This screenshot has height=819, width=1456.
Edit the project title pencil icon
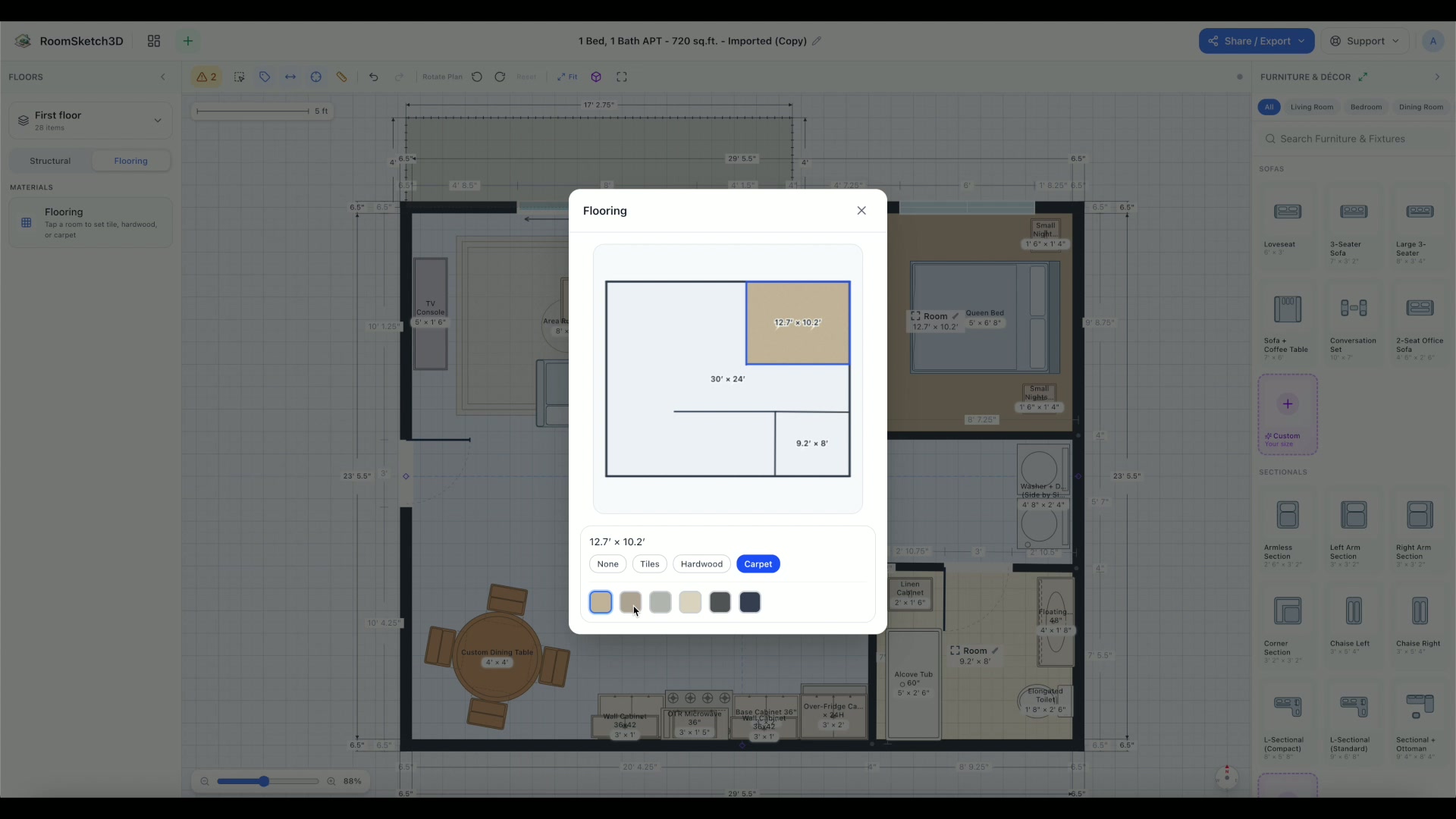pos(817,41)
